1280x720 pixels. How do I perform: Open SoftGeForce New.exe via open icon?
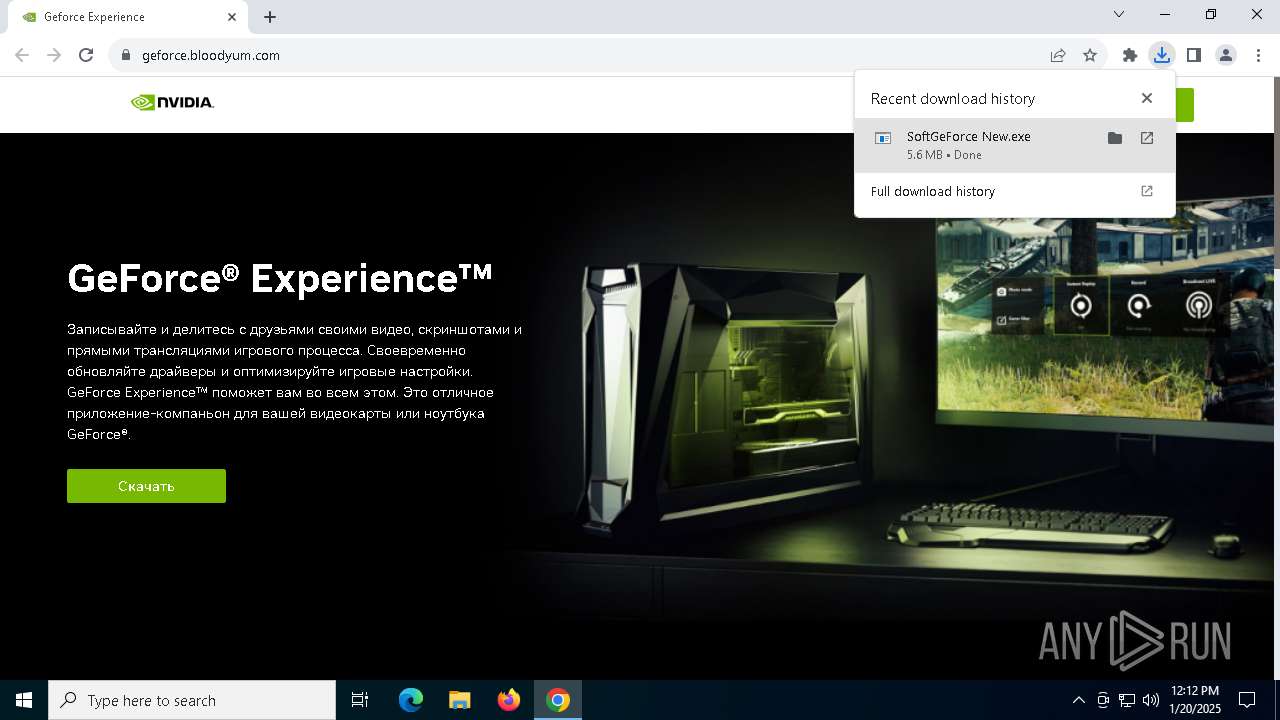click(1147, 138)
